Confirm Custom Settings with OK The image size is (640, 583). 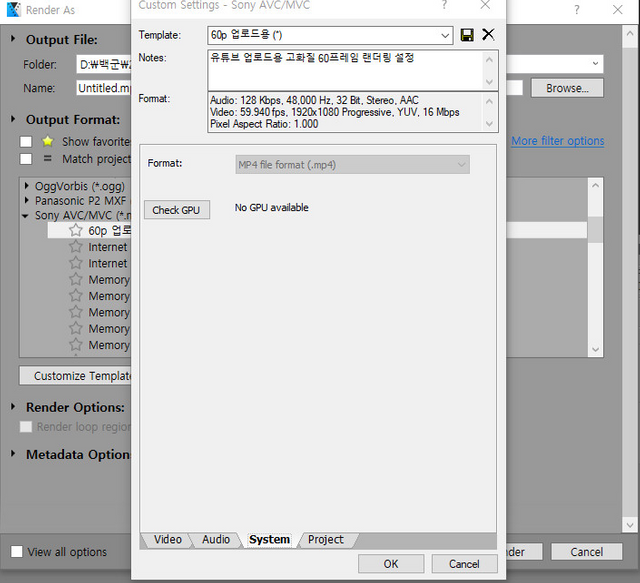[x=391, y=564]
